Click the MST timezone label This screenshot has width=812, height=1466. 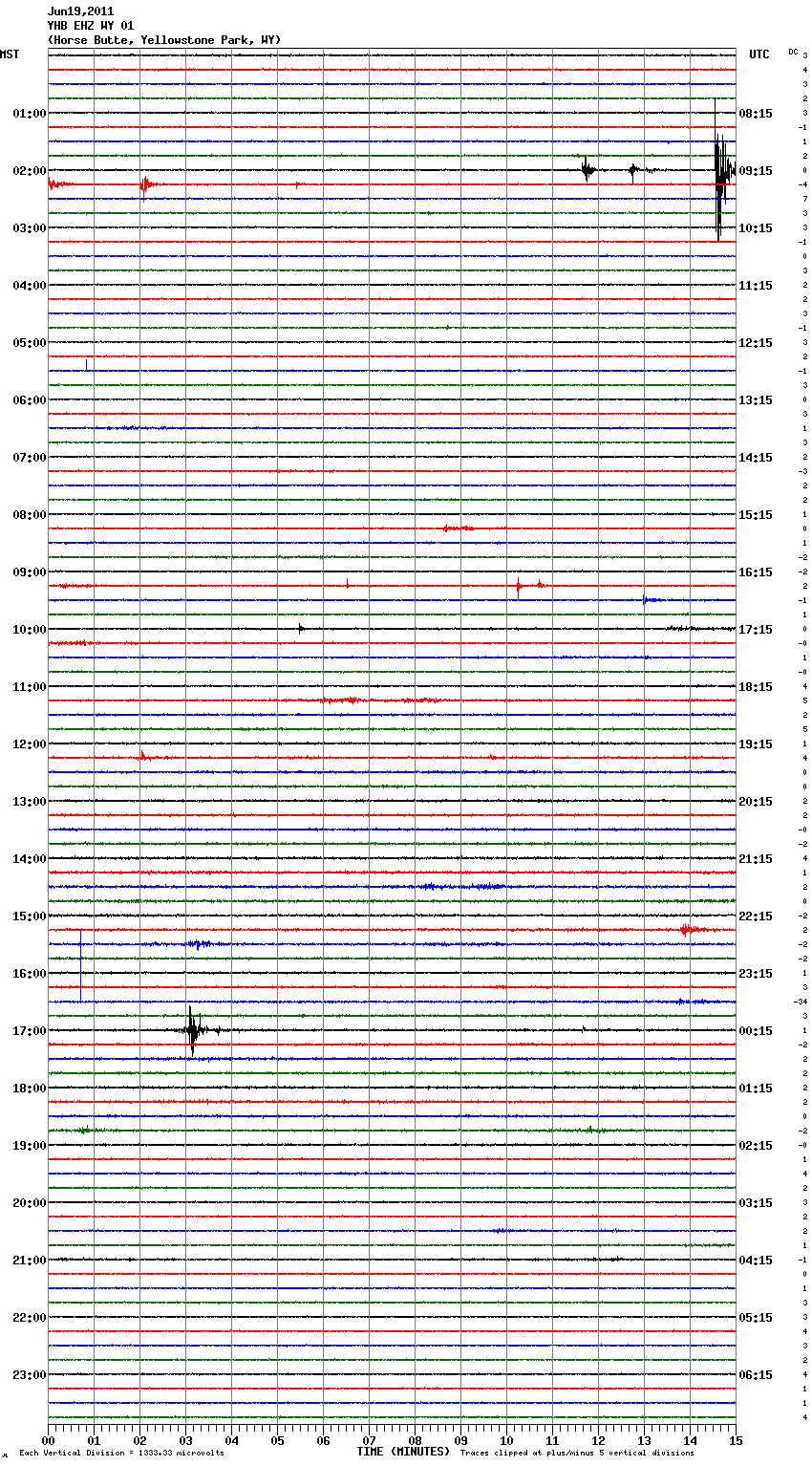pos(10,54)
